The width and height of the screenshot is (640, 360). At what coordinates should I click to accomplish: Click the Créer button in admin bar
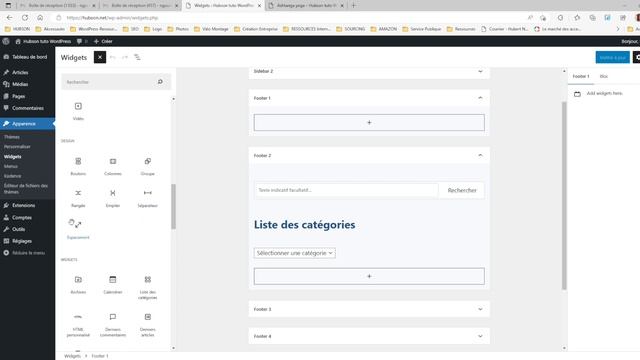tap(103, 41)
